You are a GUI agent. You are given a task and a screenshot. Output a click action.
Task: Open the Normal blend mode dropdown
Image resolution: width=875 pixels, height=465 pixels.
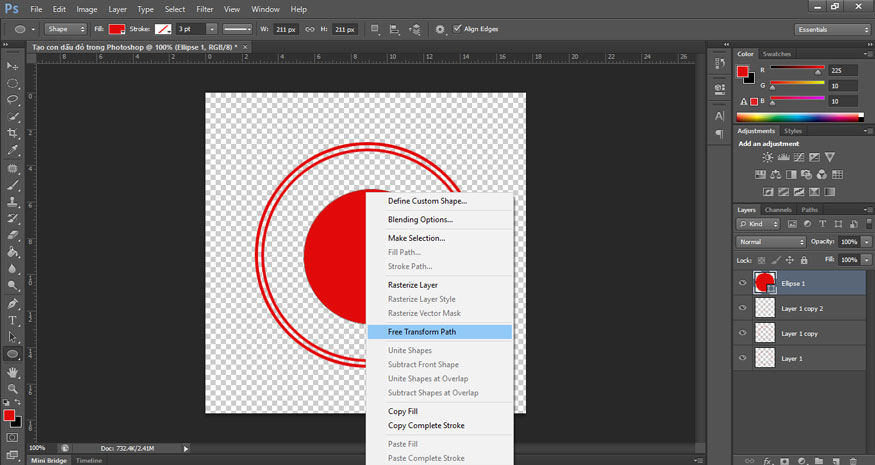[x=771, y=242]
